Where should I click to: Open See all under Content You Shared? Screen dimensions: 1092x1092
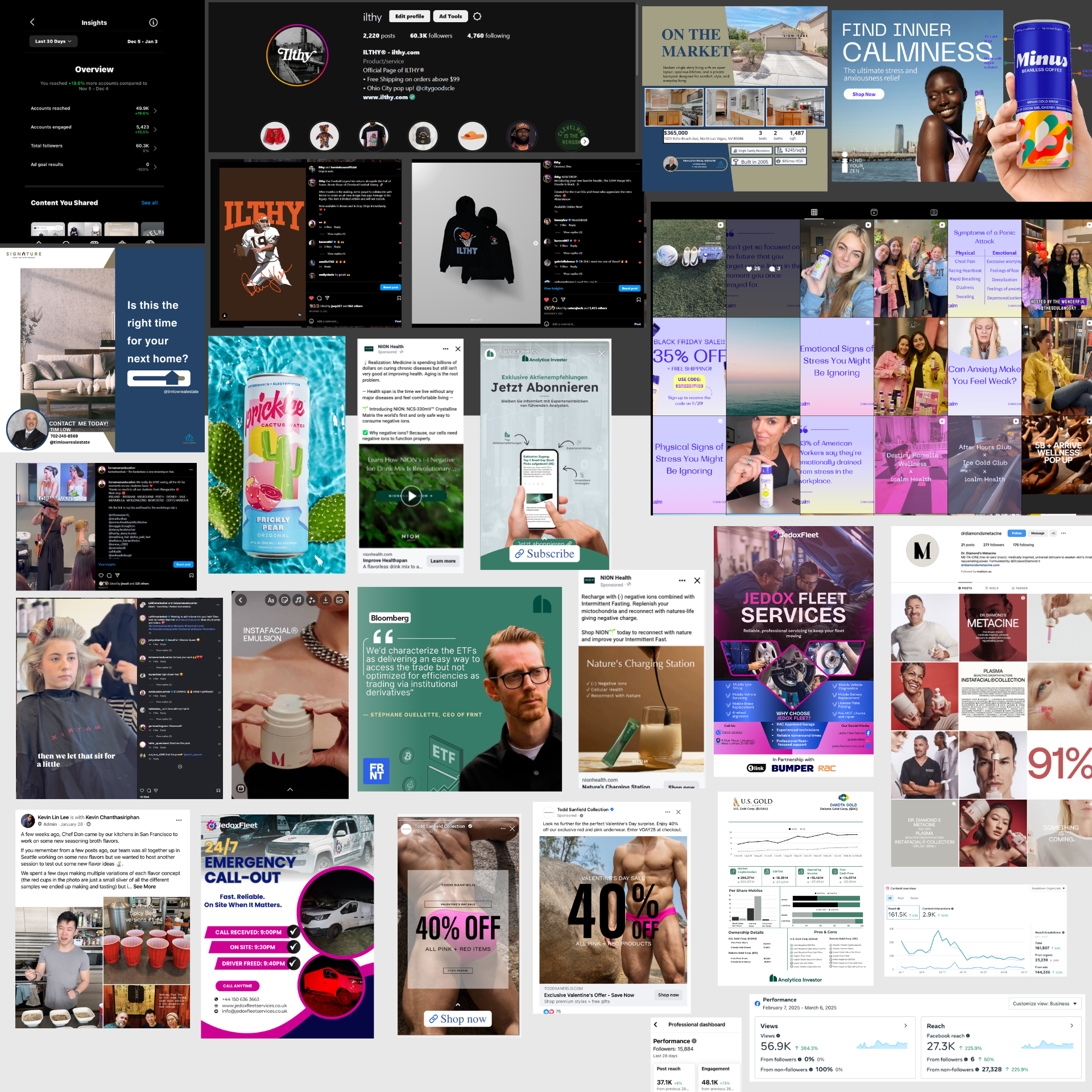click(x=150, y=203)
